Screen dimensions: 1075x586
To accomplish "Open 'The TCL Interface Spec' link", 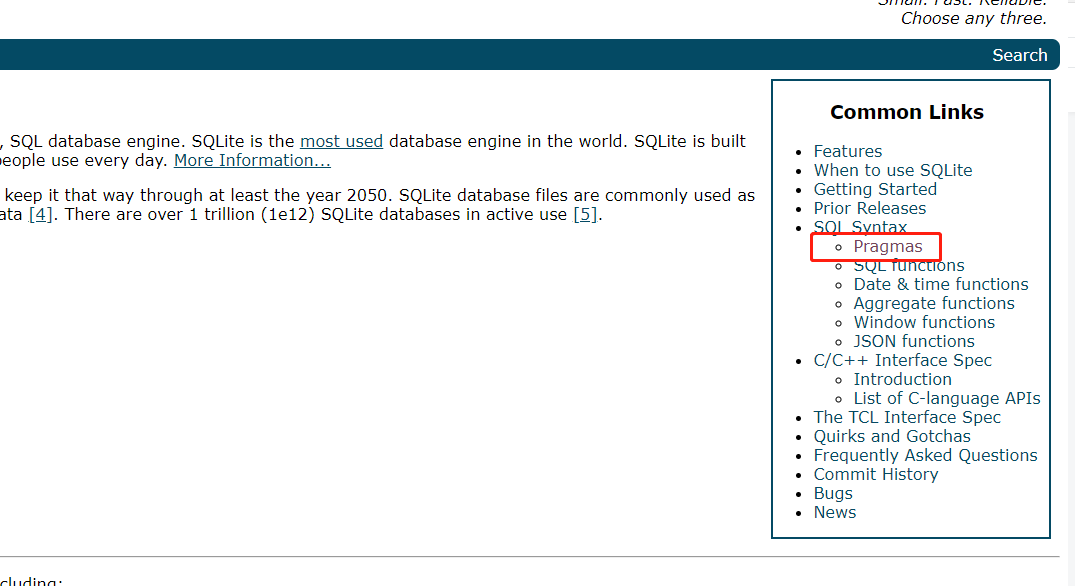I will point(907,417).
